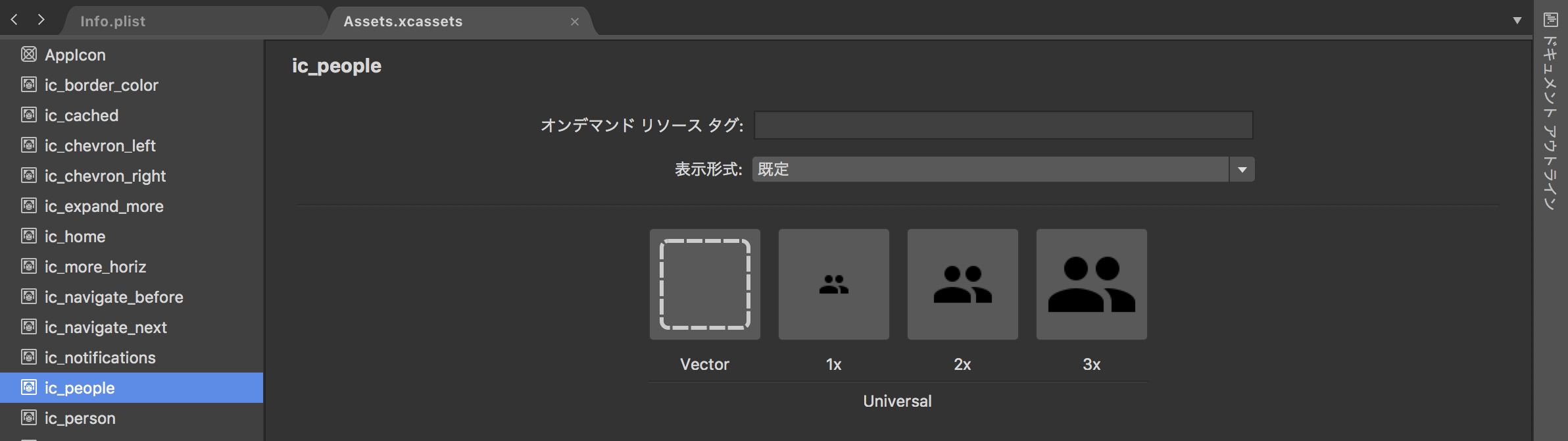The height and width of the screenshot is (441, 1568).
Task: Select ic_notifications in the asset list
Action: point(100,358)
